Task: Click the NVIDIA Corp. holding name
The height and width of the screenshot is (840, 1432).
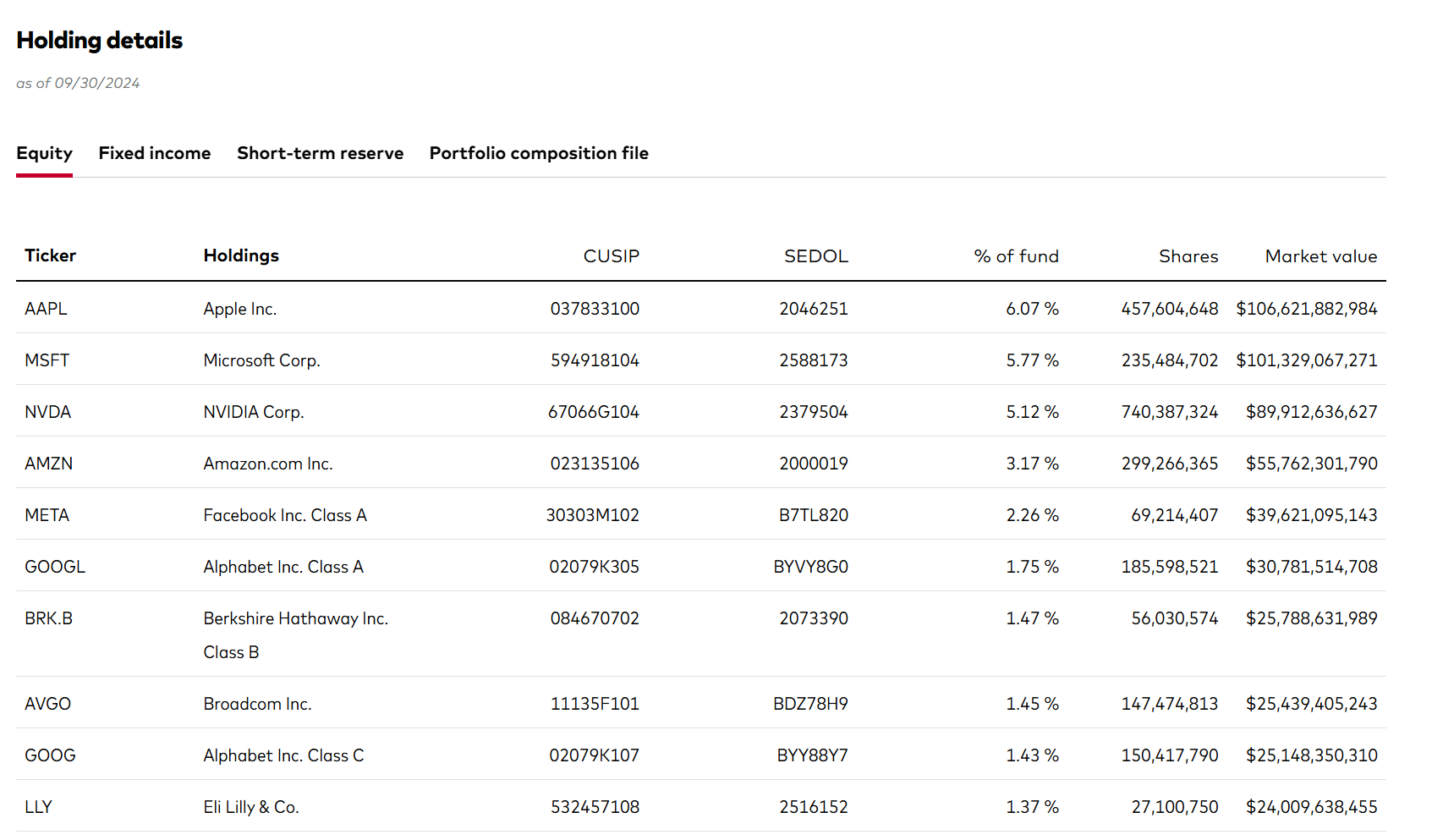Action: click(x=254, y=412)
